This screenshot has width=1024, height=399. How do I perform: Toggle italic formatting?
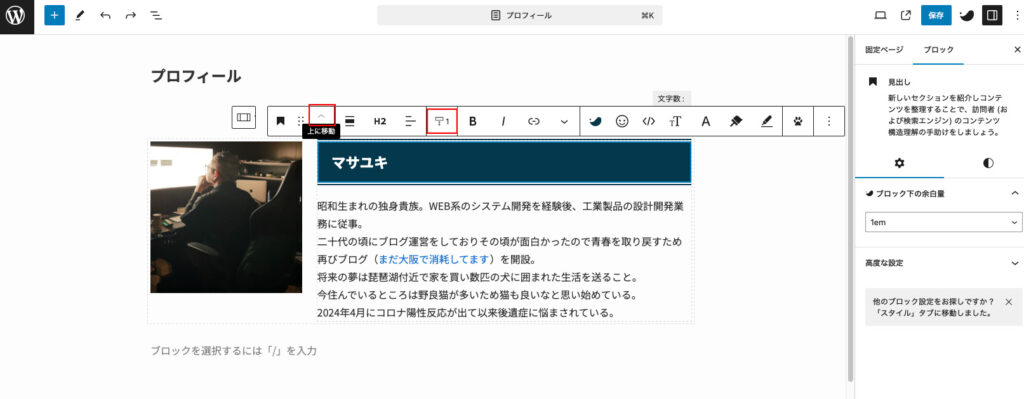504,121
